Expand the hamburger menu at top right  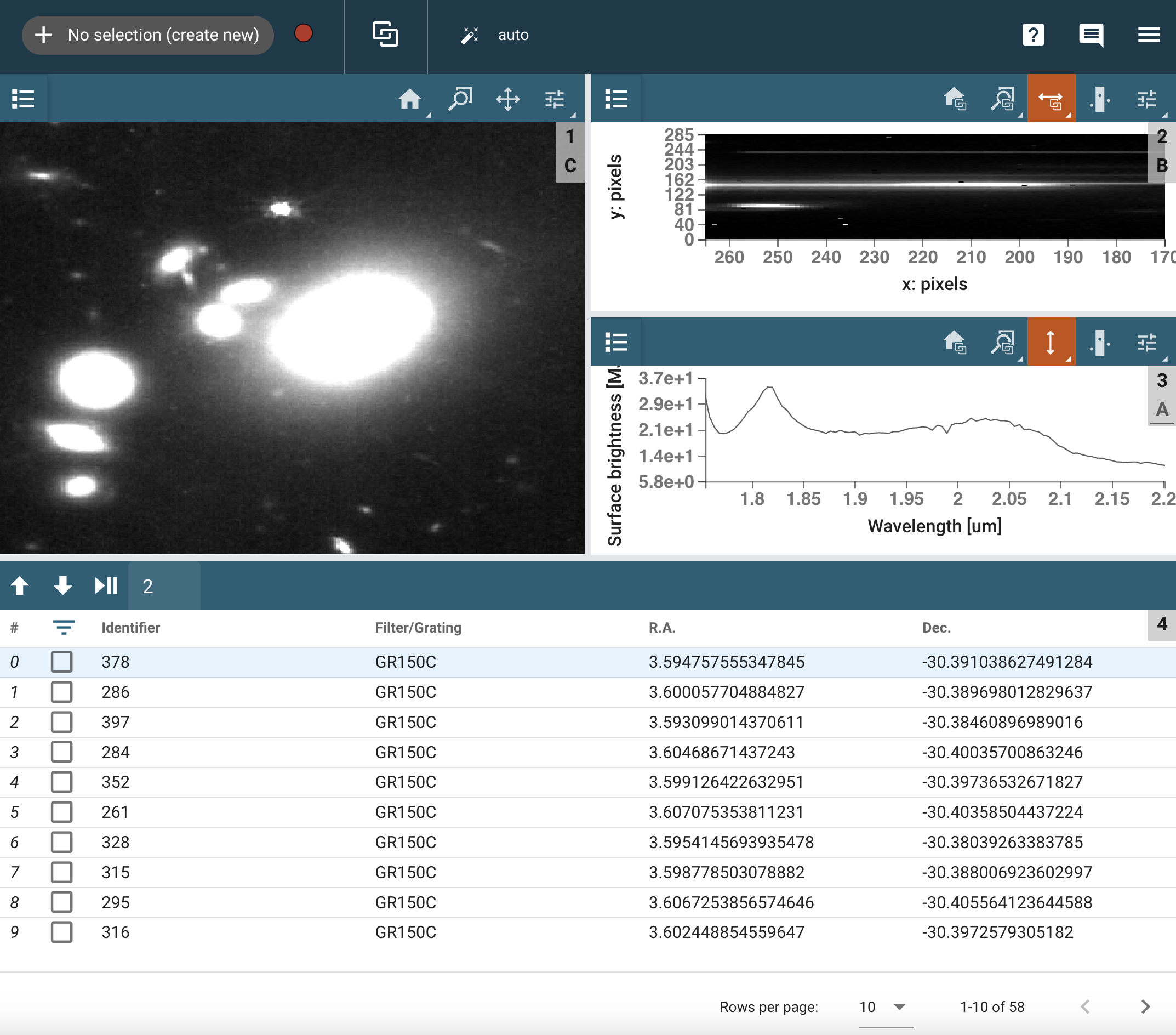pos(1149,35)
